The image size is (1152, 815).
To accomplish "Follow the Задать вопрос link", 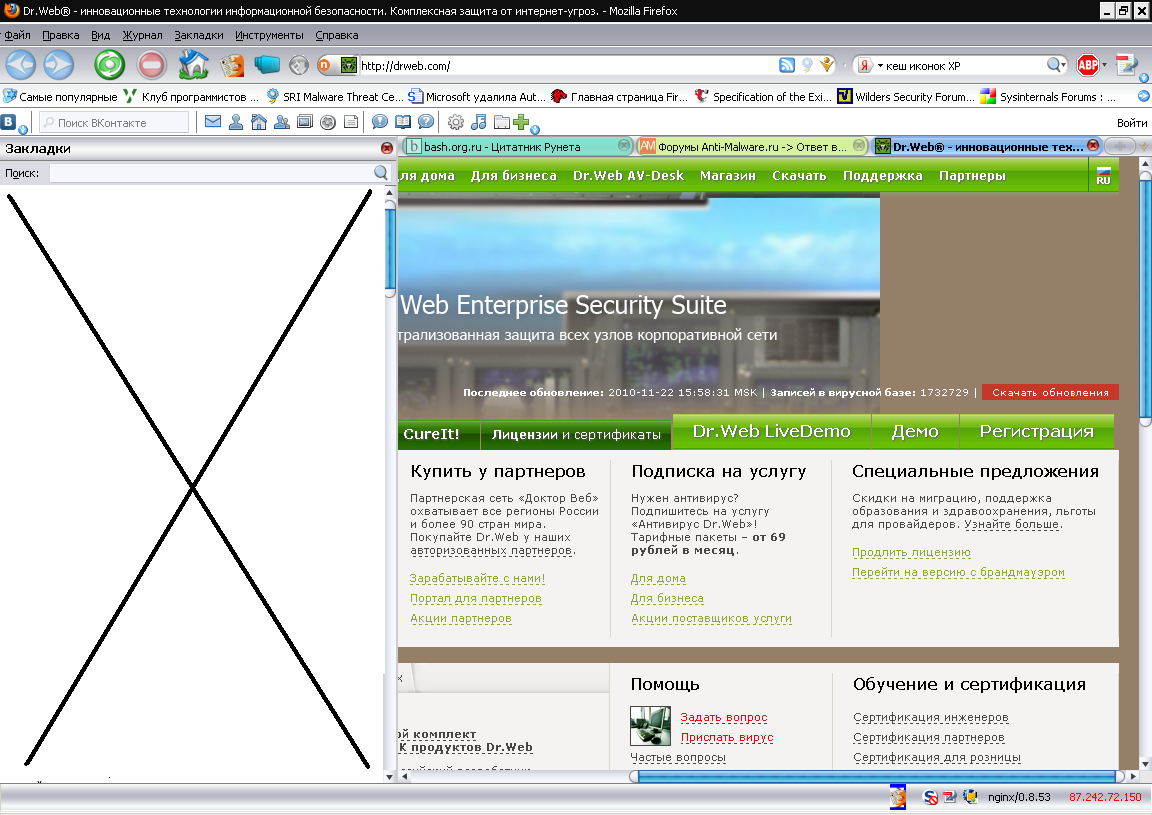I will 724,717.
